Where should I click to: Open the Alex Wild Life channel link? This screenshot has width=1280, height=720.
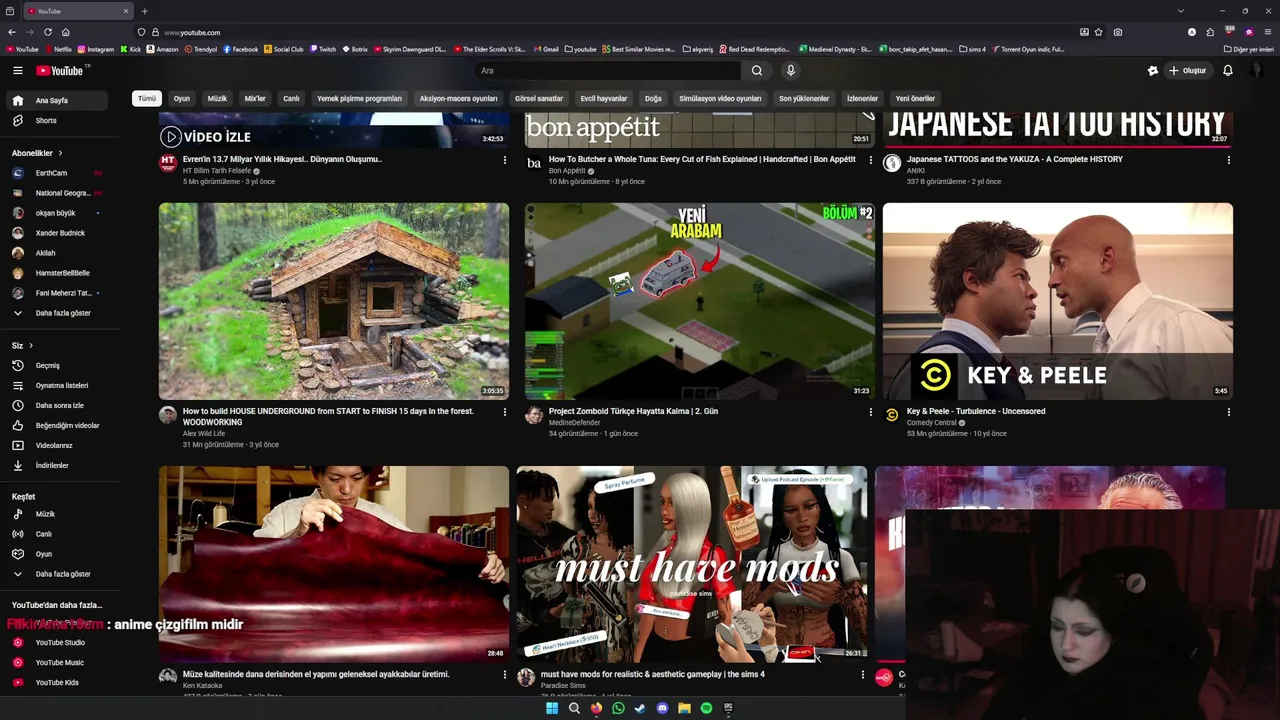tap(204, 434)
